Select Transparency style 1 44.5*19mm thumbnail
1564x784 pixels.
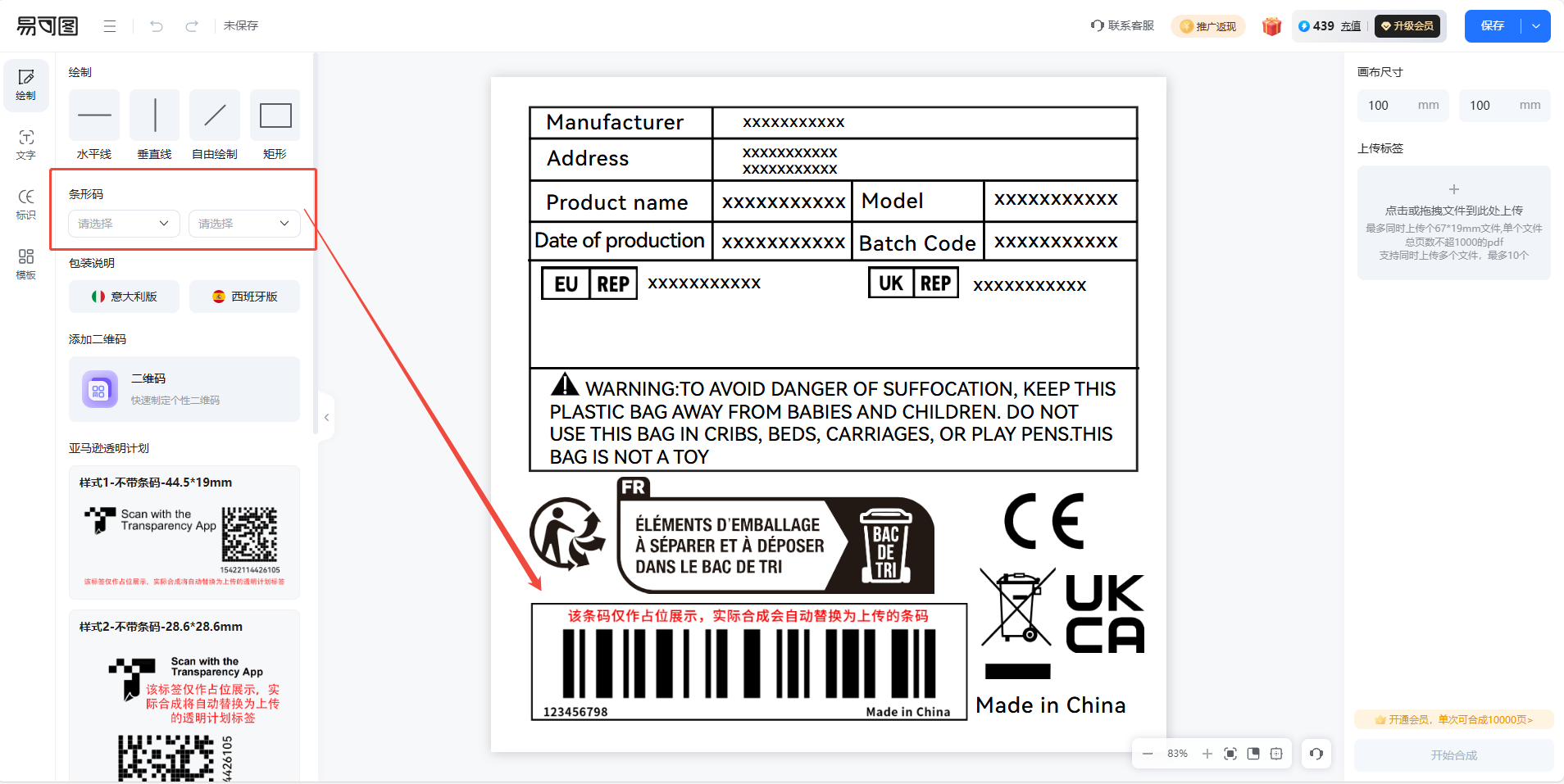point(184,532)
